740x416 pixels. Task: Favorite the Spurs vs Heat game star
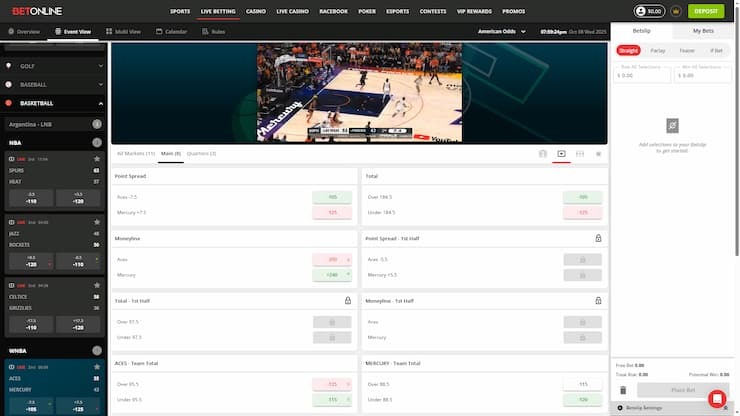97,158
